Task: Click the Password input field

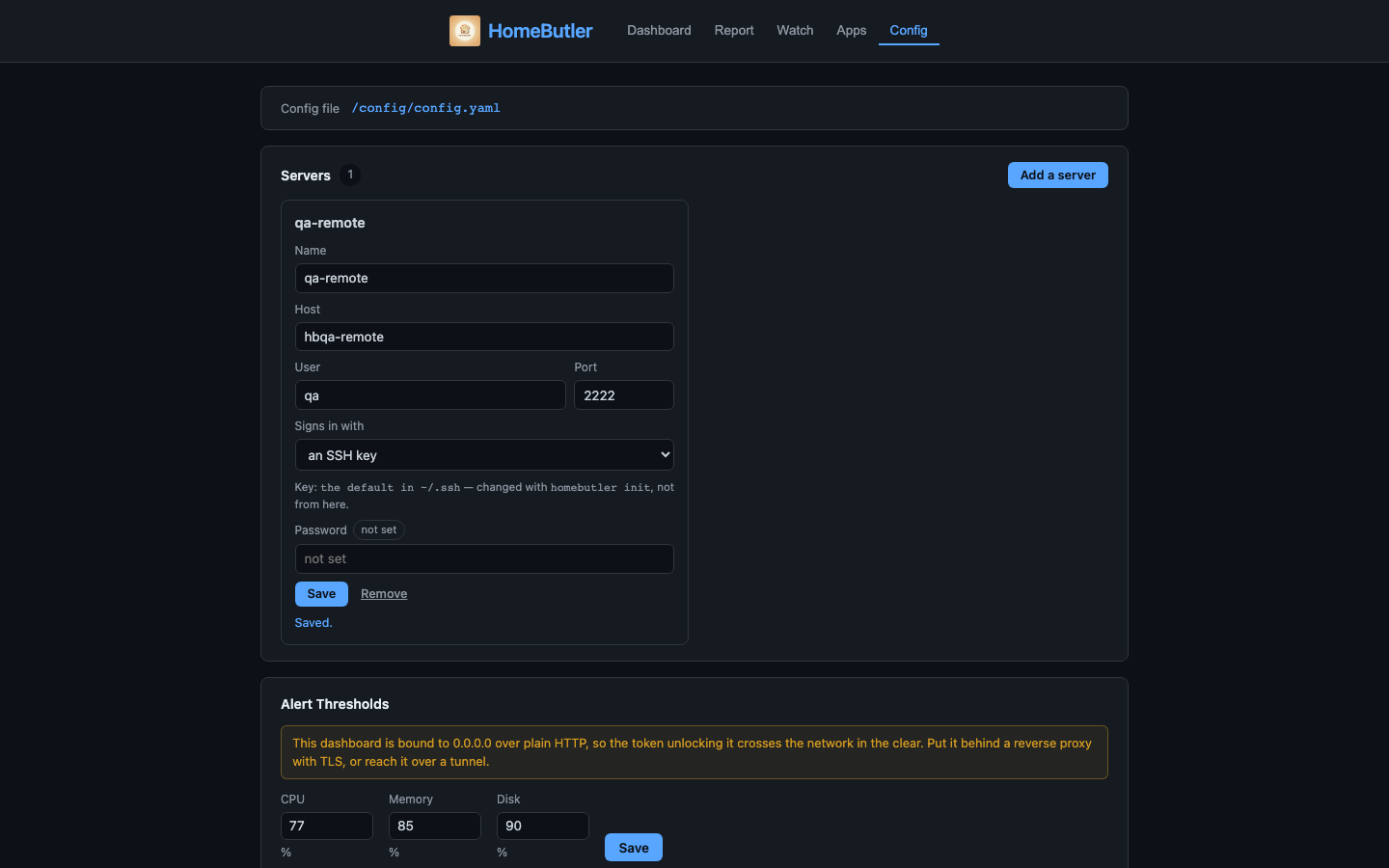Action: pos(484,559)
